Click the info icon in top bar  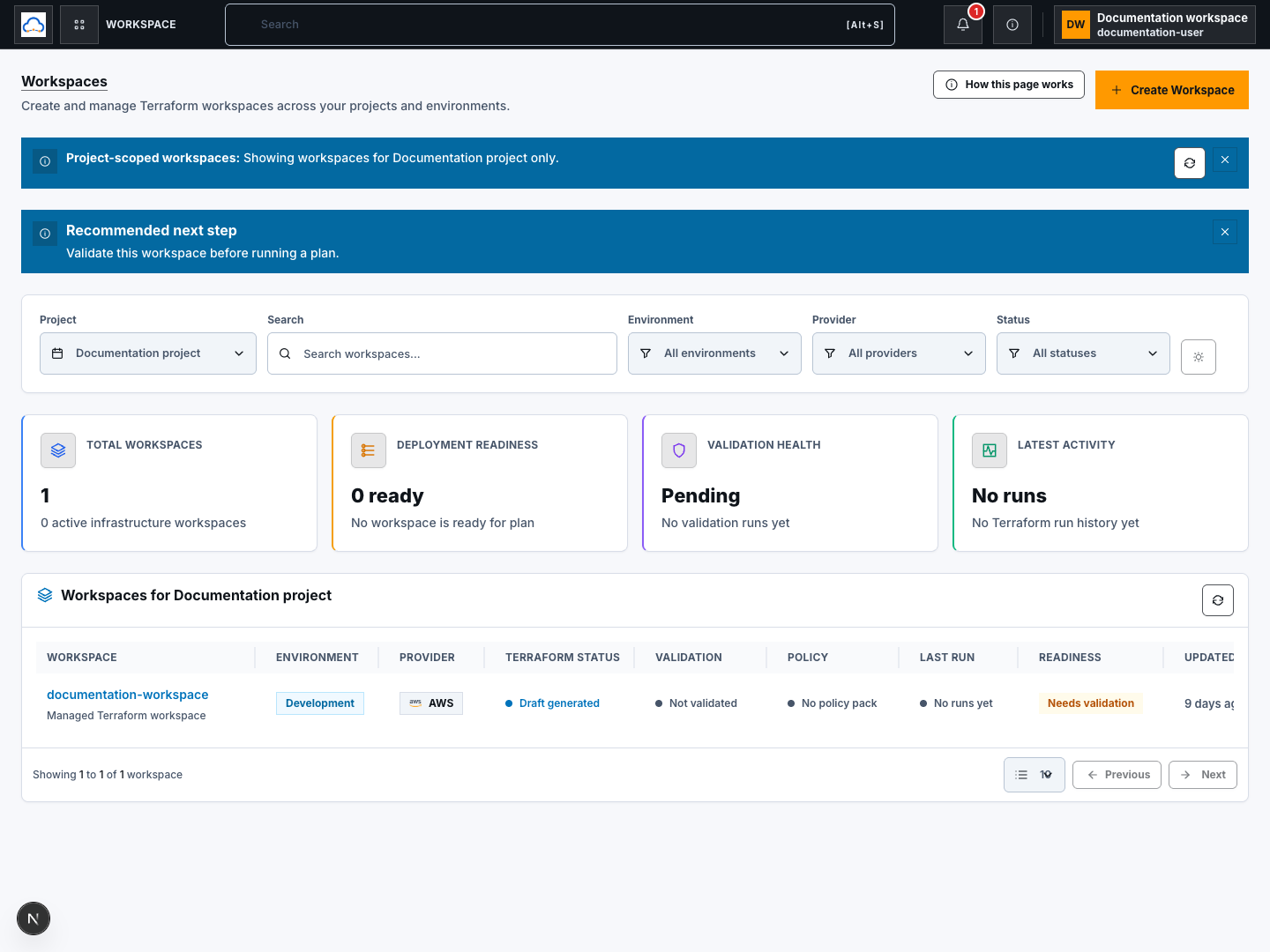click(x=1012, y=25)
